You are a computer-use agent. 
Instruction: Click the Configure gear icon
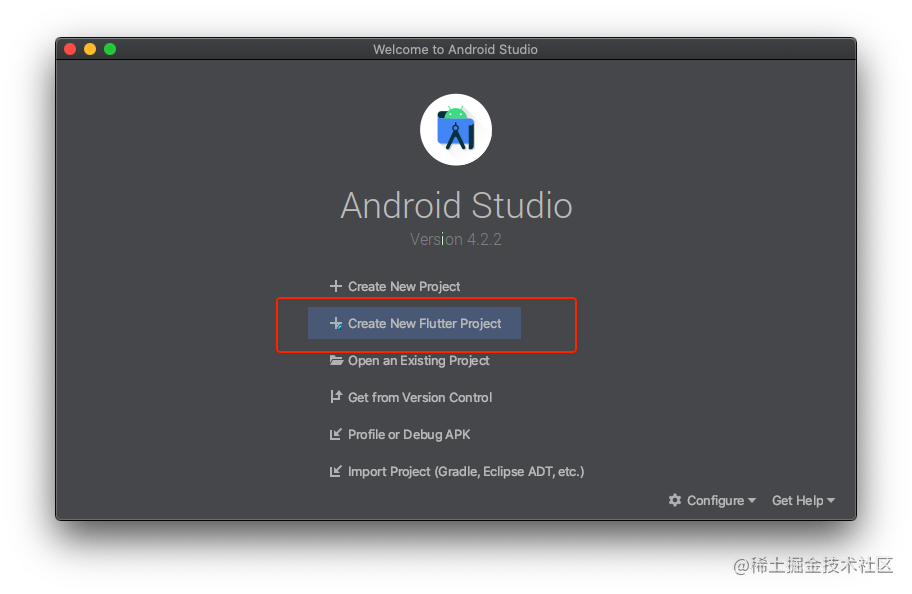pos(675,500)
